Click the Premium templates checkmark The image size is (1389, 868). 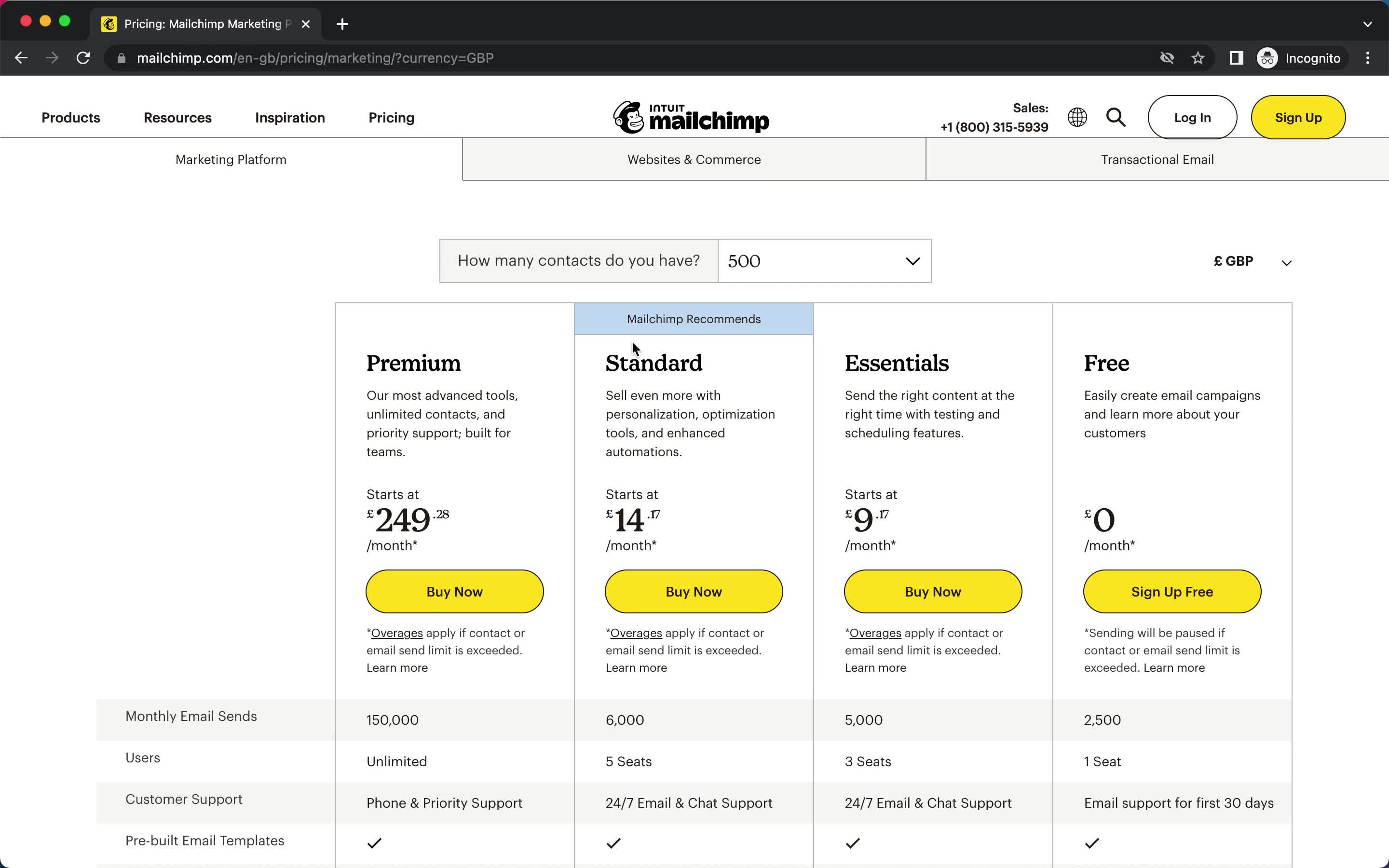click(374, 843)
